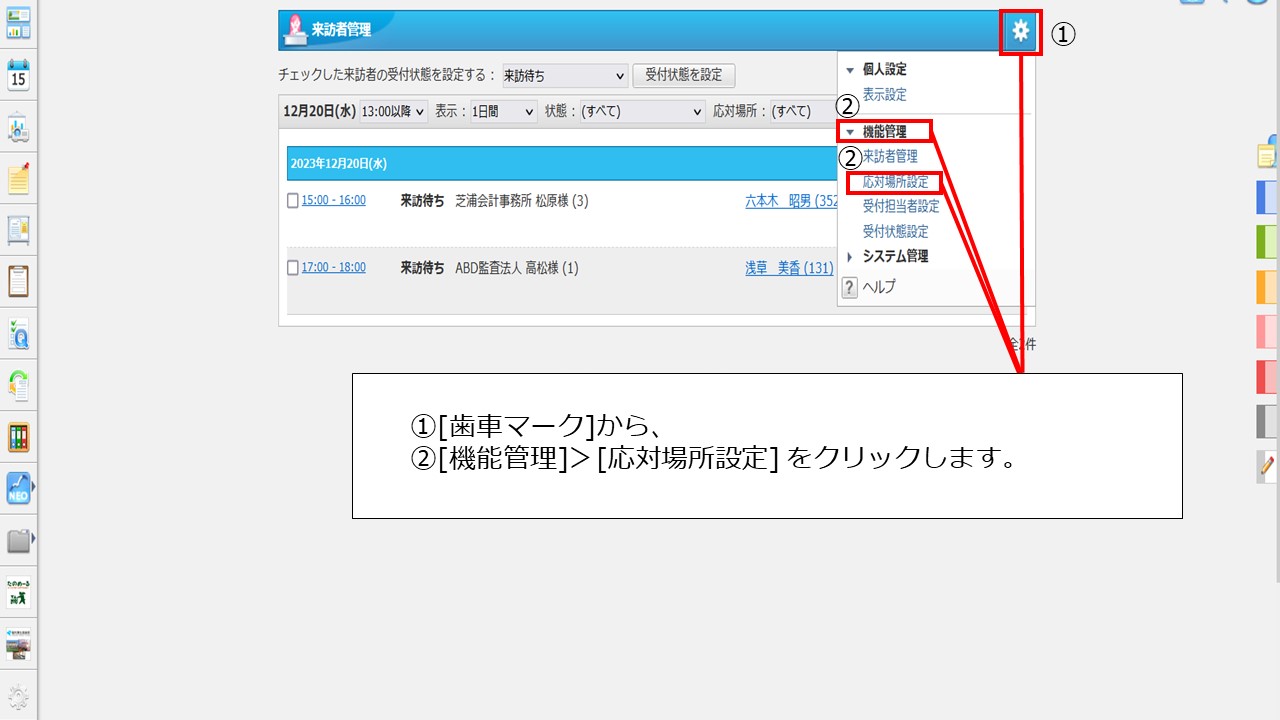This screenshot has width=1280, height=720.
Task: Click the ABD監査法人 高松様 (1) visitor text
Action: tap(517, 268)
